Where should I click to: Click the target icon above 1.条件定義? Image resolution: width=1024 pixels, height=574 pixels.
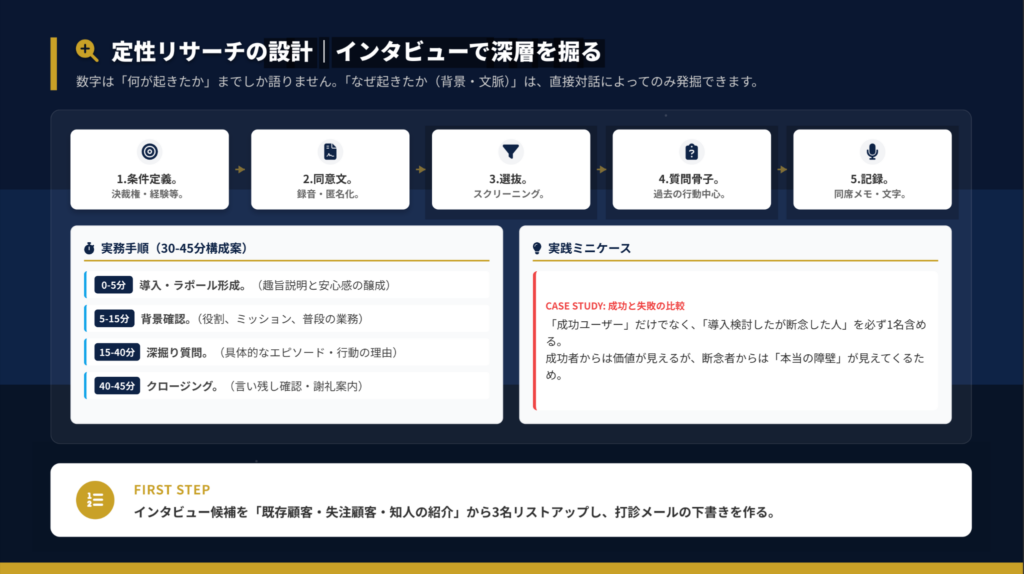point(149,152)
